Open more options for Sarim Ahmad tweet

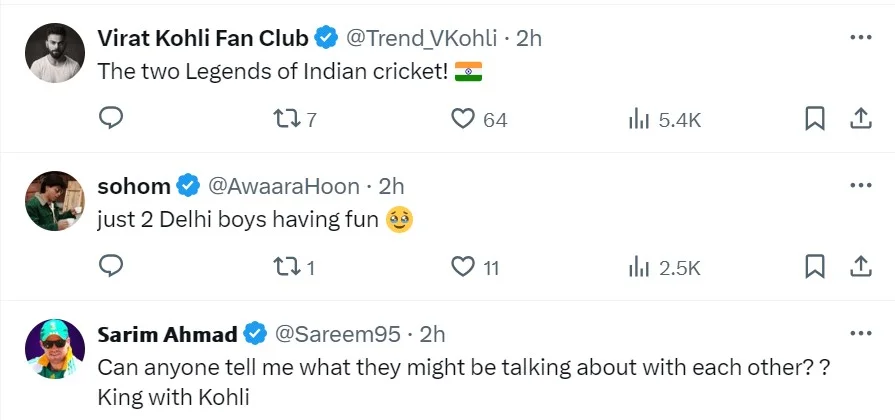859,332
